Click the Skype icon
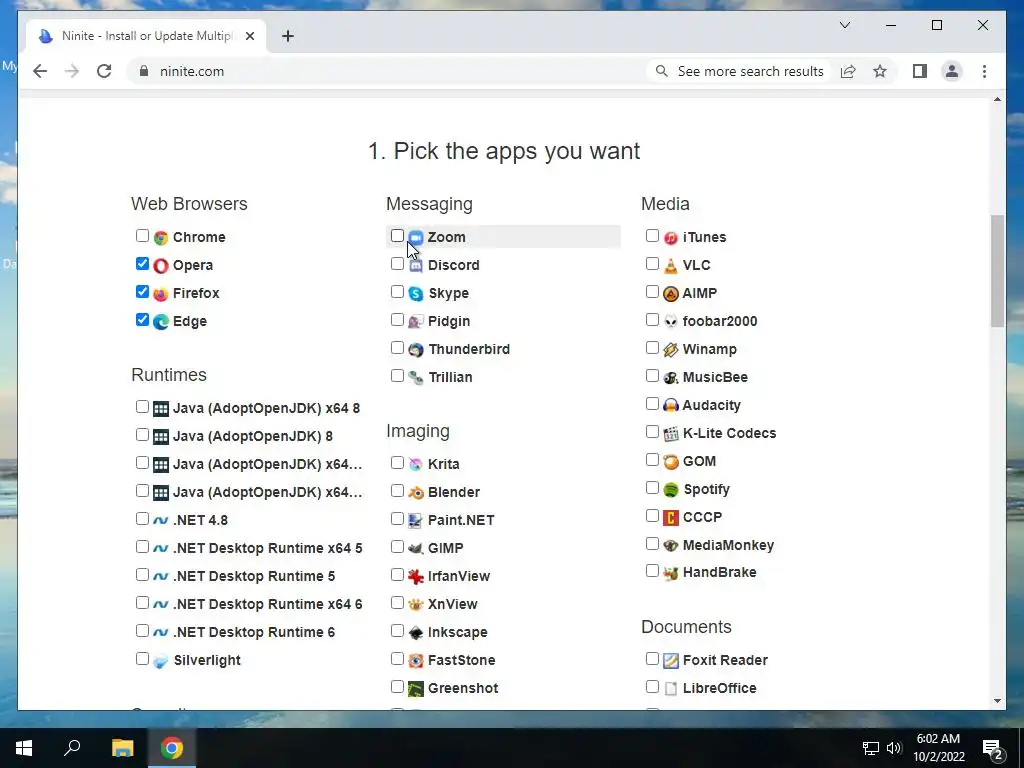The width and height of the screenshot is (1024, 768). click(416, 294)
